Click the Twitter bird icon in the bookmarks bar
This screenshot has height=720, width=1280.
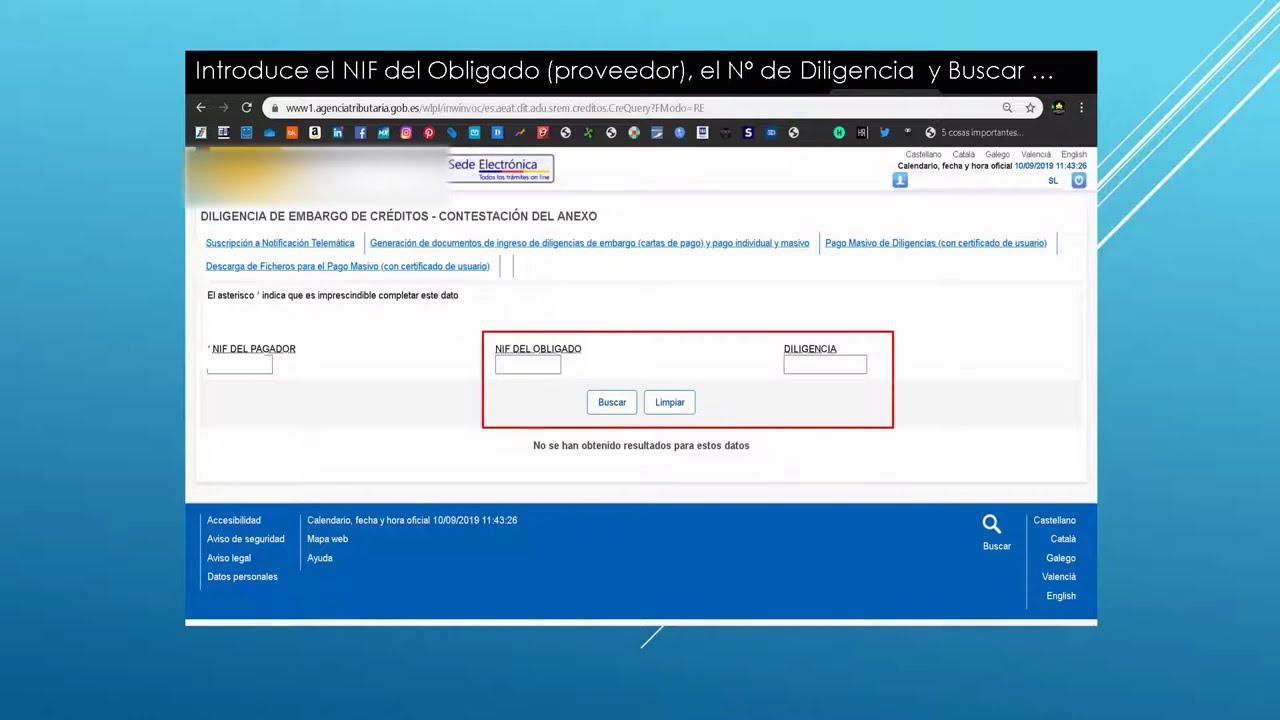click(884, 132)
